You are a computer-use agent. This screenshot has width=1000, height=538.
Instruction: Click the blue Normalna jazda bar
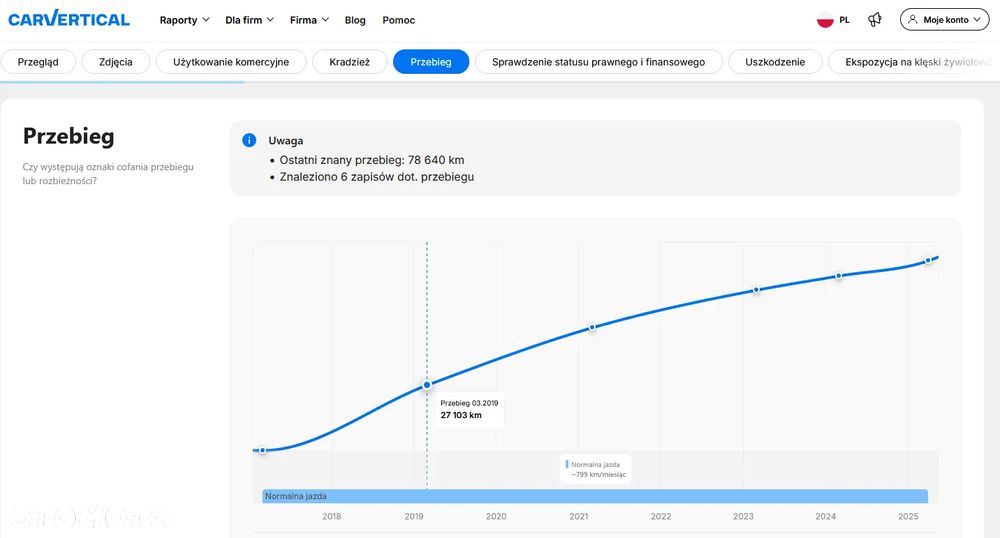pyautogui.click(x=595, y=496)
